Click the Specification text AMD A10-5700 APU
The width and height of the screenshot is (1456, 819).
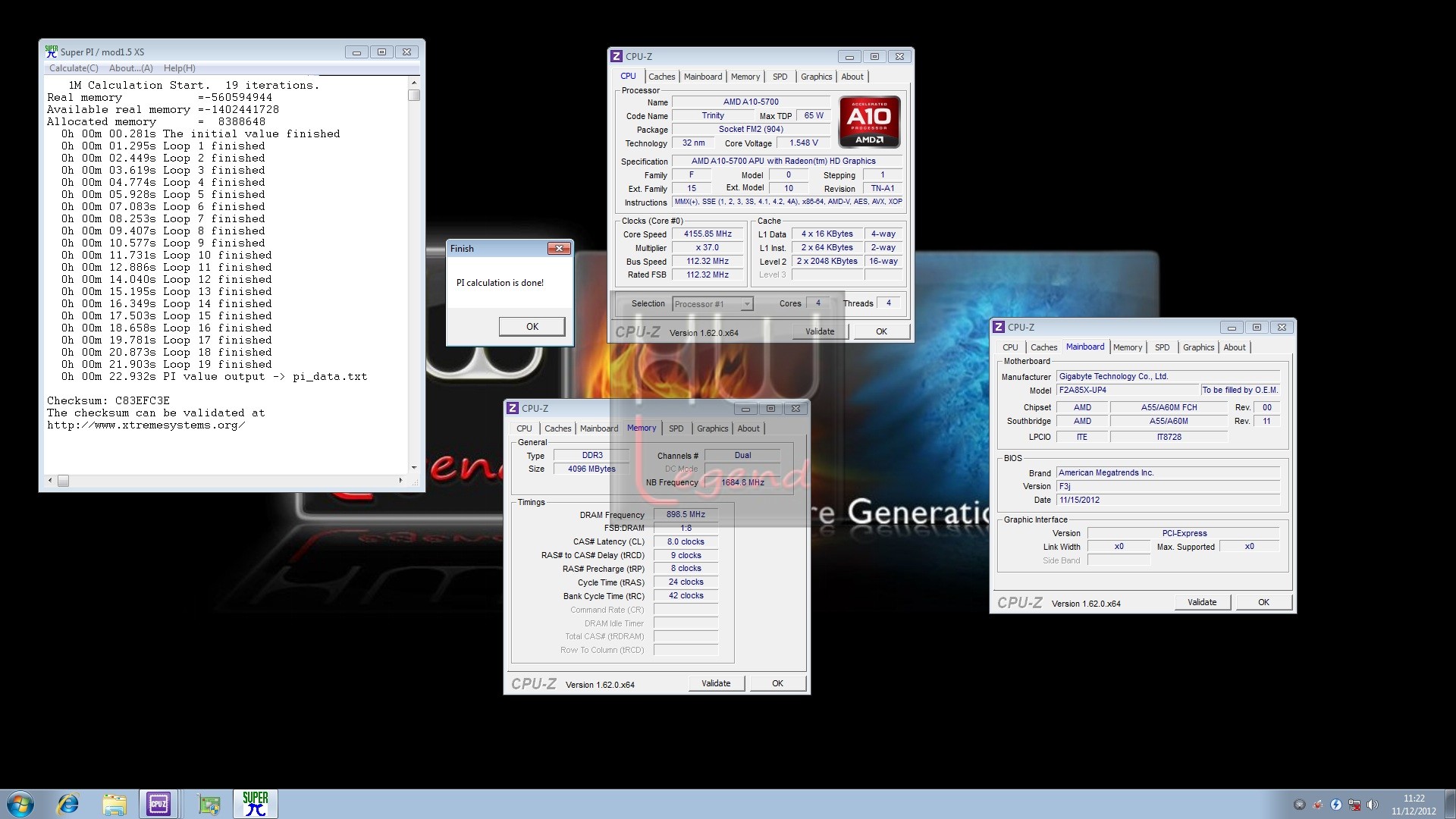tap(787, 161)
